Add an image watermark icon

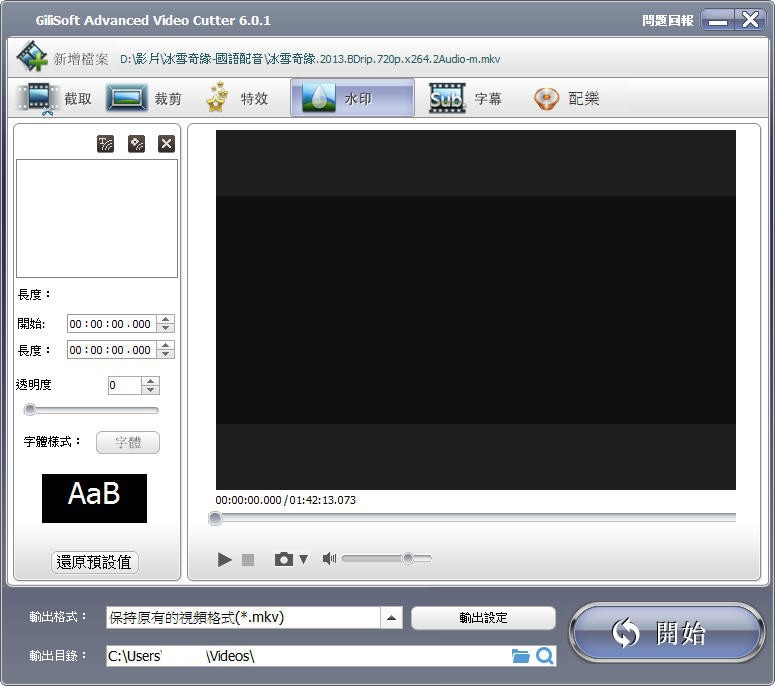coord(136,144)
